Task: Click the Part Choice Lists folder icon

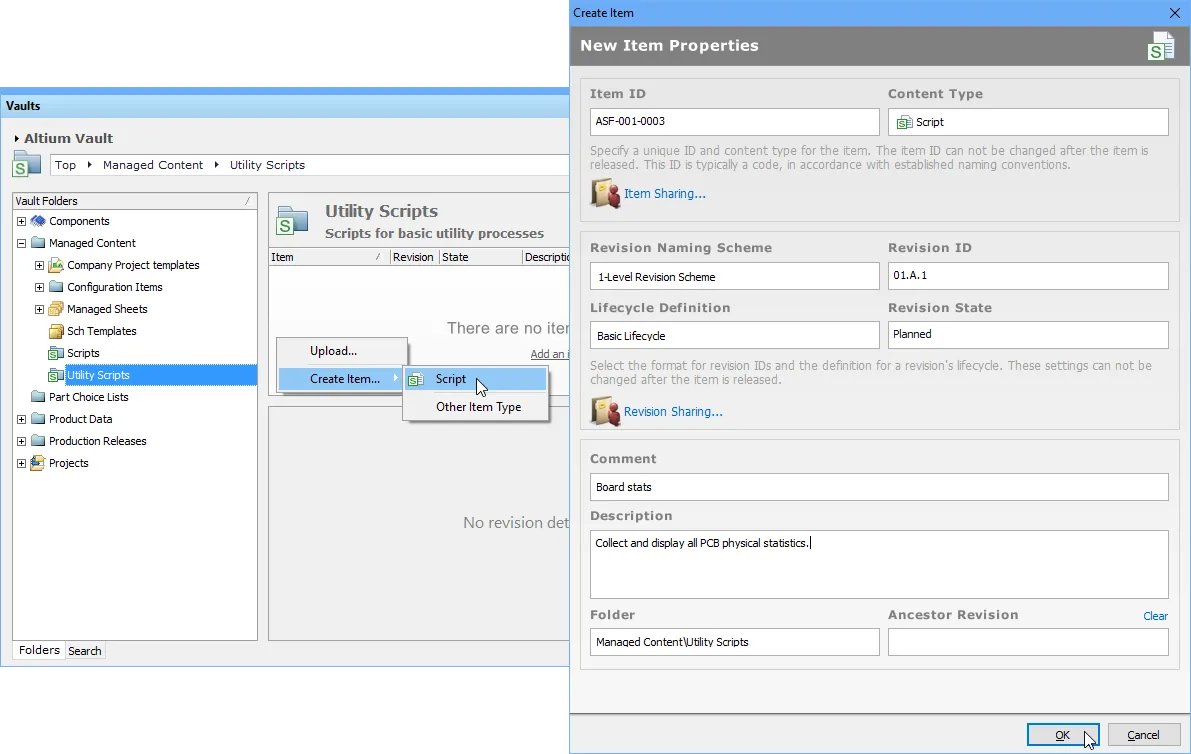Action: (x=38, y=397)
